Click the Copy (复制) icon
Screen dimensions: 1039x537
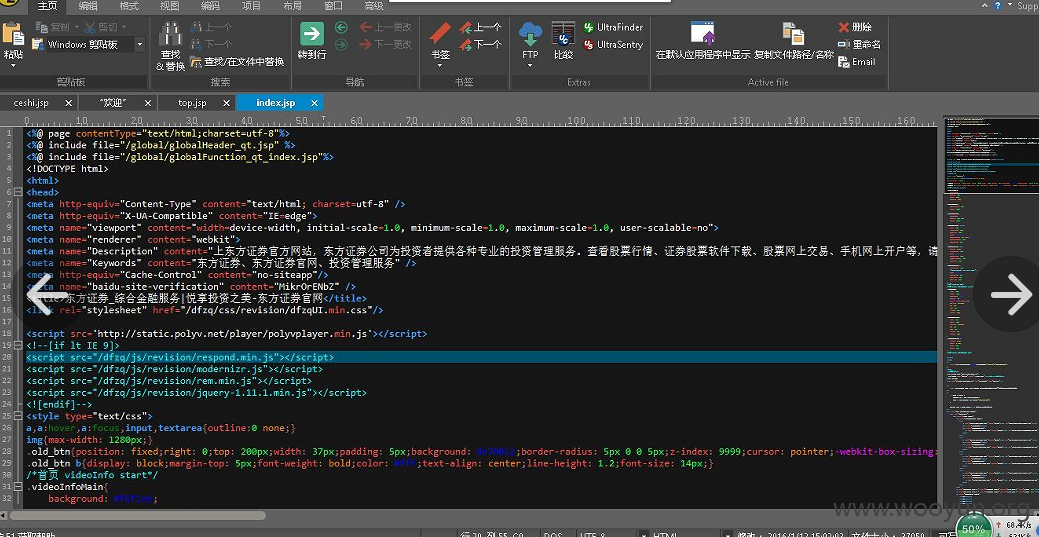[42, 27]
